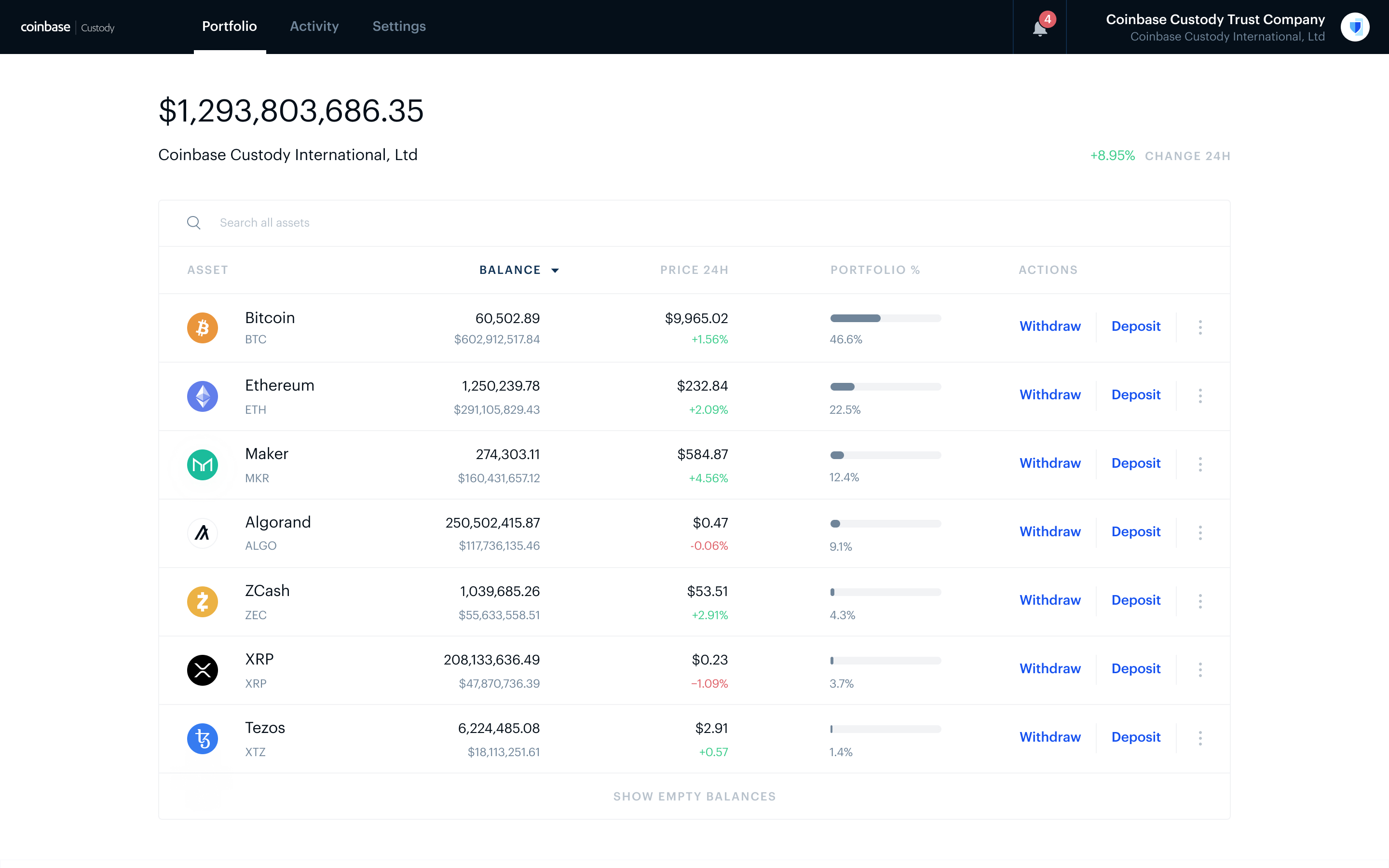Withdraw from the Ethereum balance
The height and width of the screenshot is (868, 1389).
pos(1050,395)
